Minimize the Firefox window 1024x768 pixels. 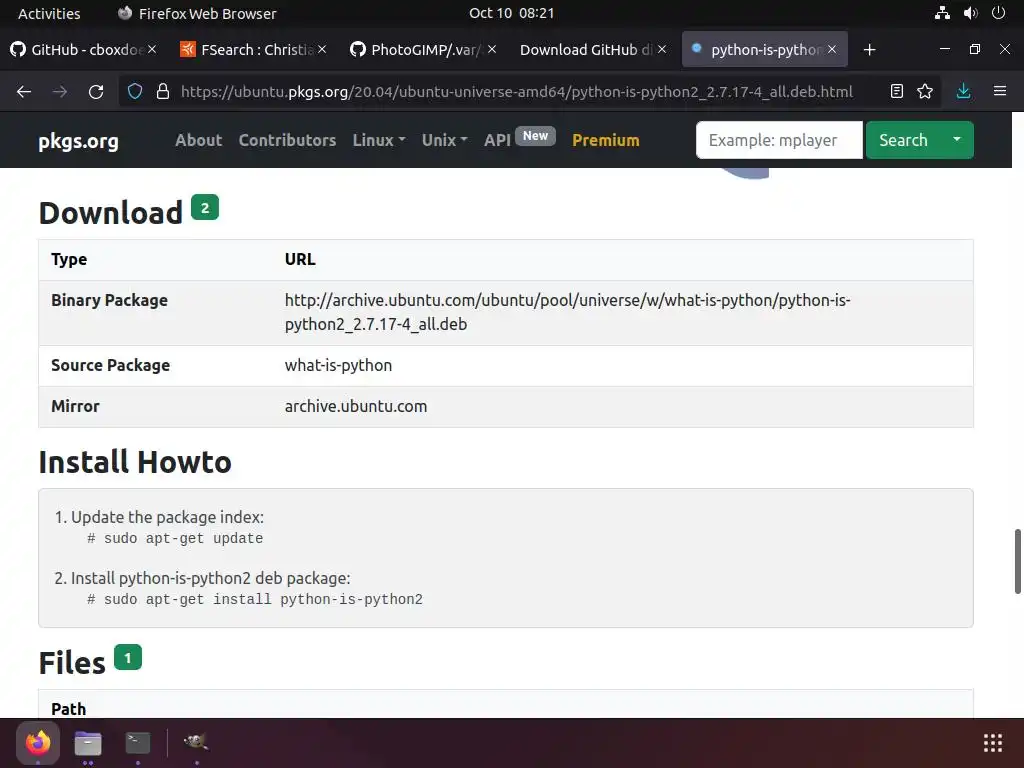(x=944, y=49)
